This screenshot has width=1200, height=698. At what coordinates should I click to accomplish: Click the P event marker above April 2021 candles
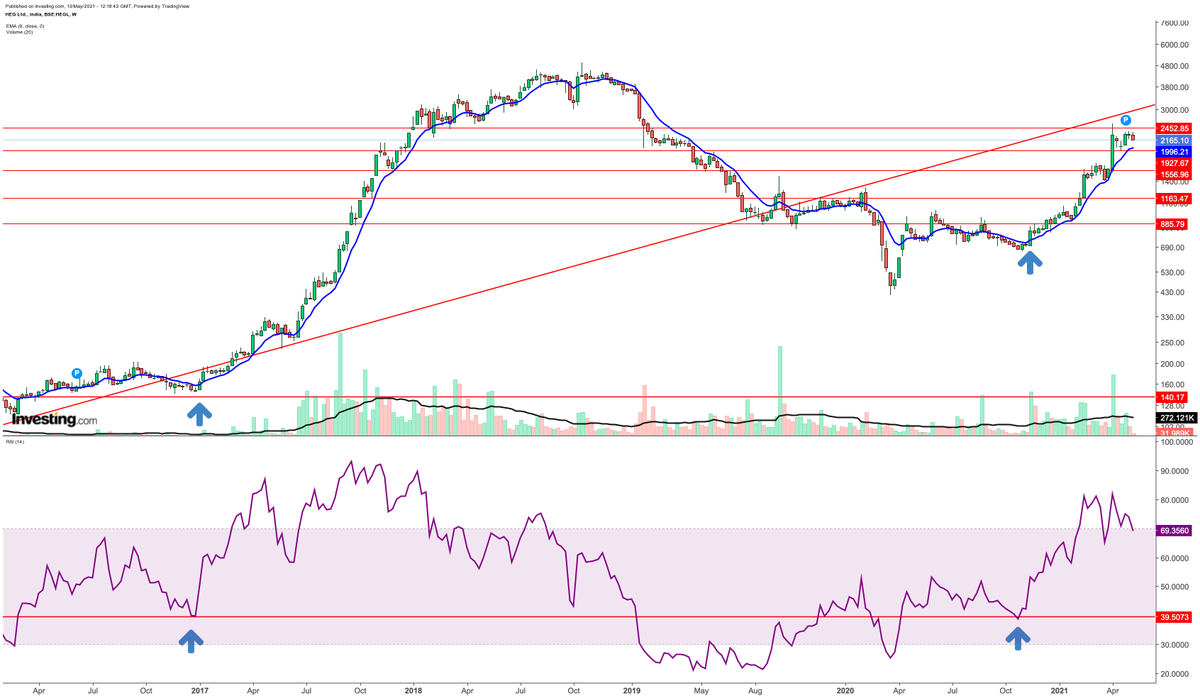coord(1125,120)
